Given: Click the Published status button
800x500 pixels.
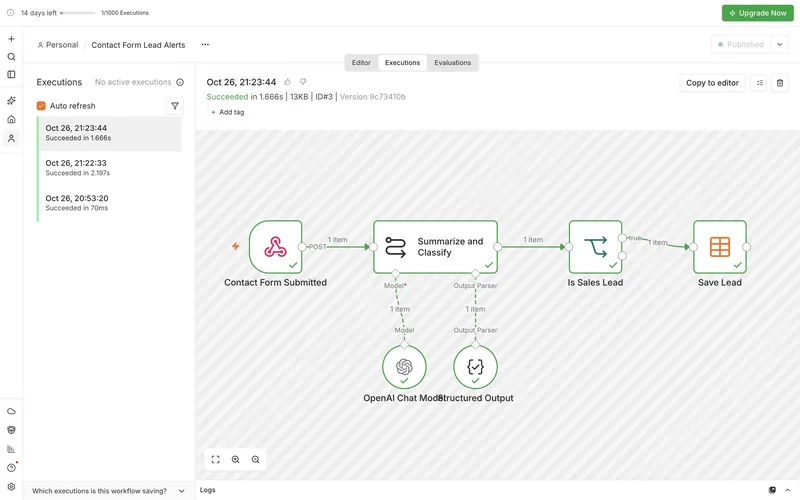Looking at the screenshot, I should [741, 44].
